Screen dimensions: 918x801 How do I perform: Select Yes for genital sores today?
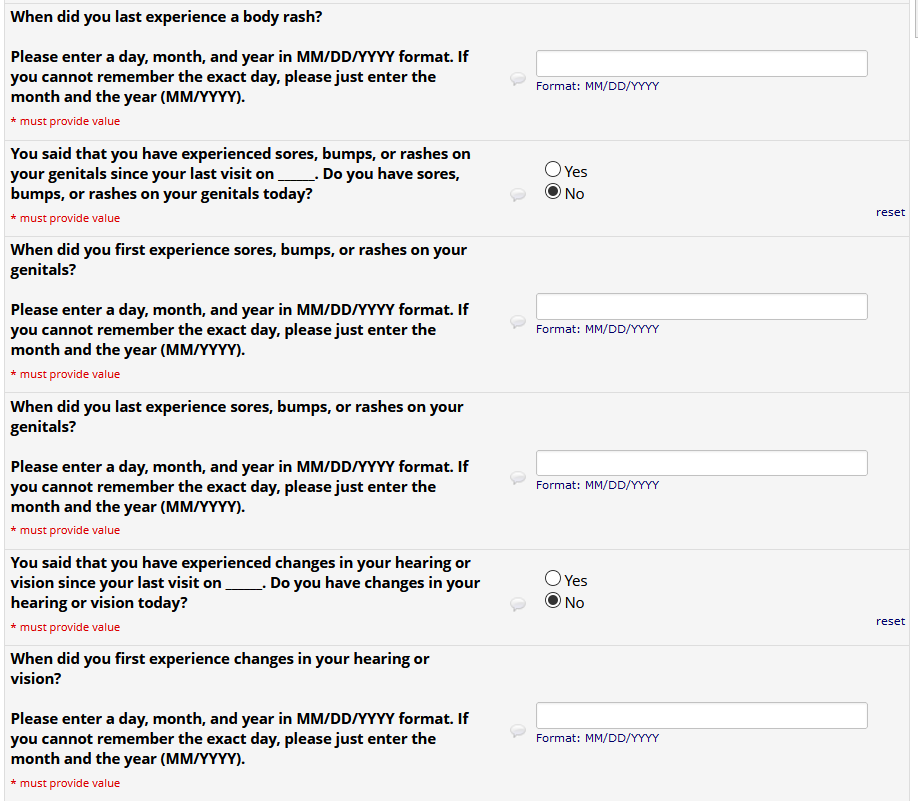pos(553,171)
